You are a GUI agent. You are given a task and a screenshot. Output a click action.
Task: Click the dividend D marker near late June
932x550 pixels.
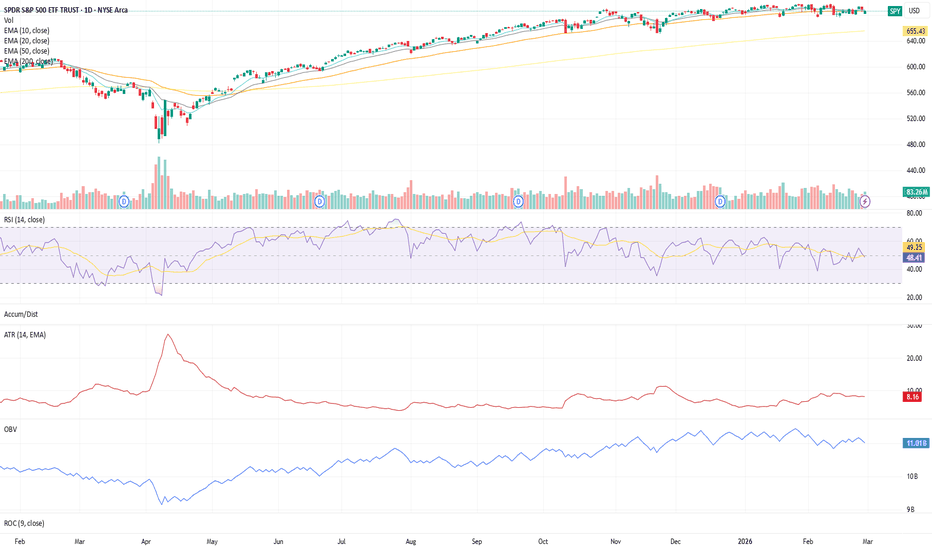click(320, 202)
